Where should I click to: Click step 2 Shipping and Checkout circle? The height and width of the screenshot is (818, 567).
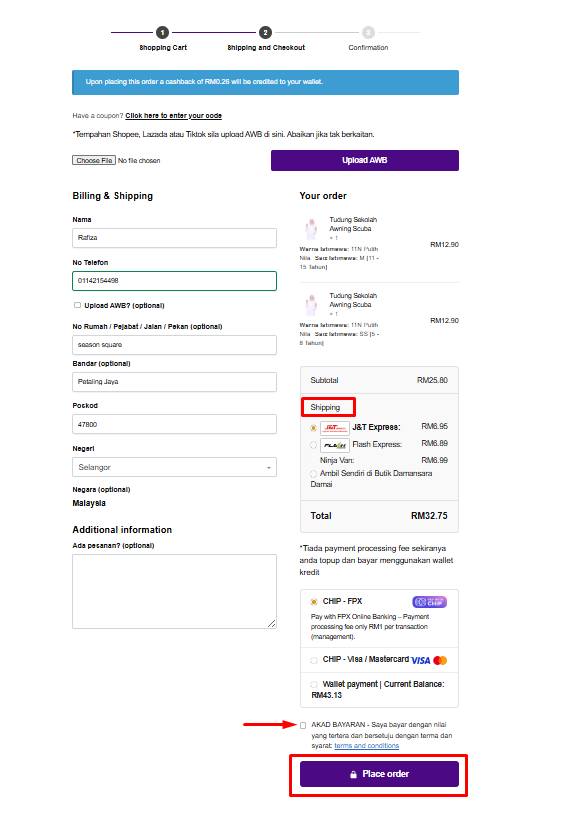[266, 33]
